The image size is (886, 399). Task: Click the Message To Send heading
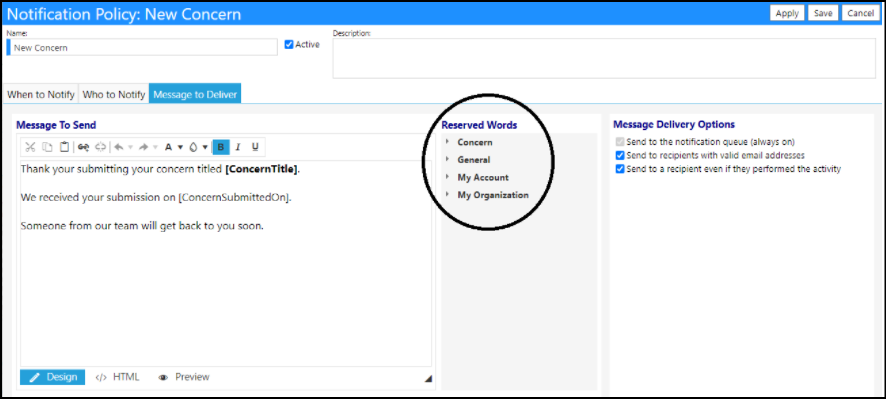pos(56,125)
